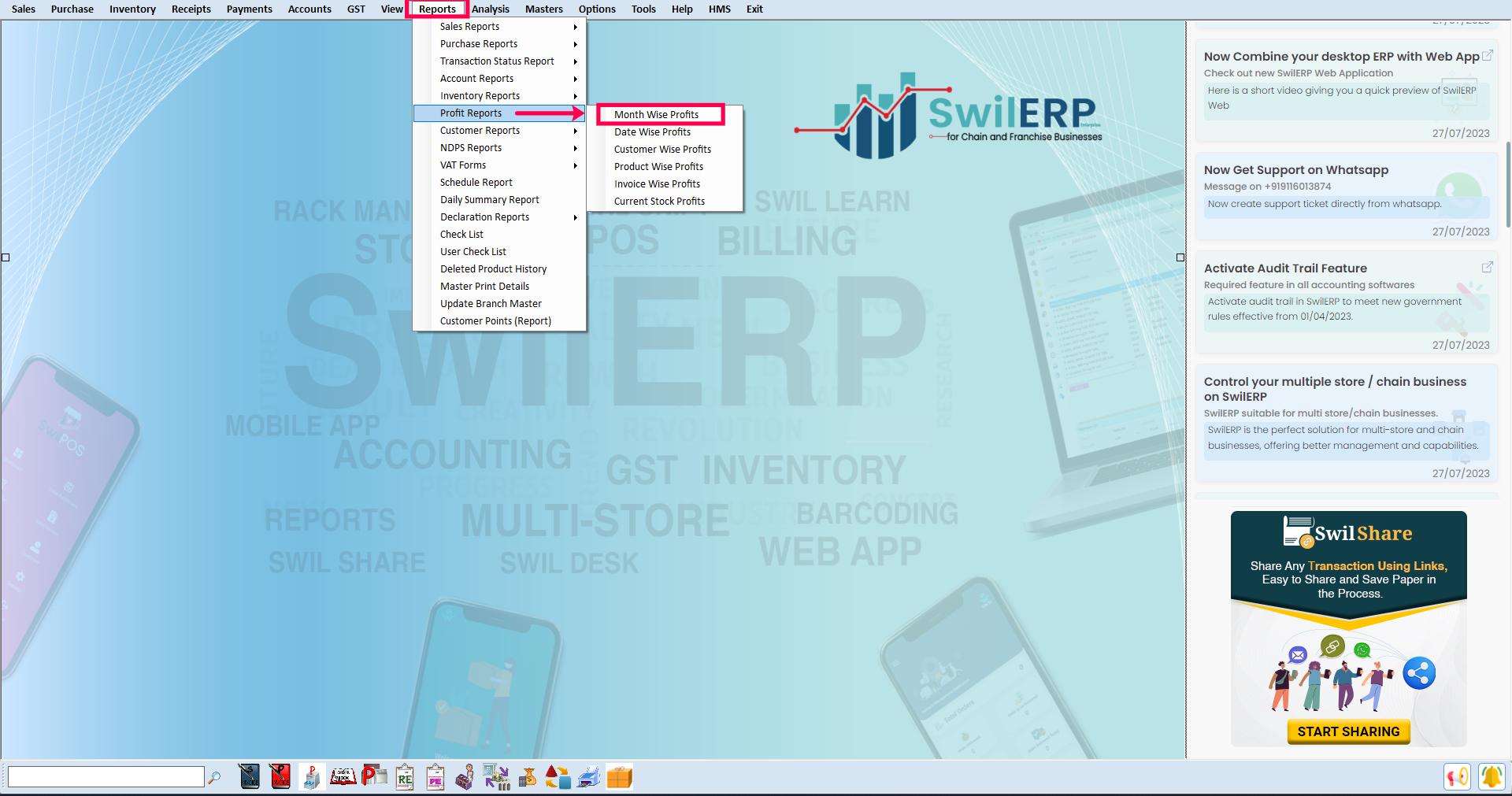Click the bank transfer arrows icon
Screen dimensions: 1512x796
(x=497, y=776)
